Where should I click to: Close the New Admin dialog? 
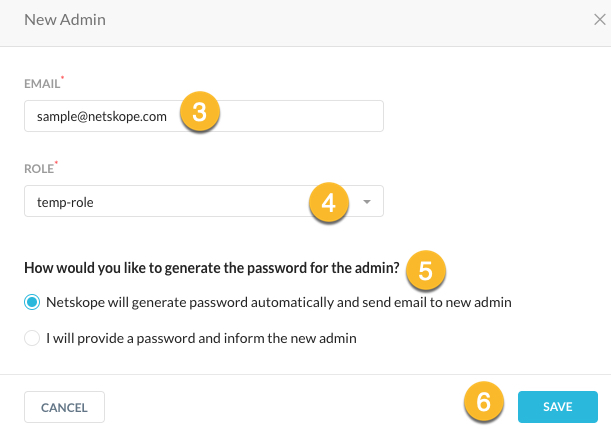(x=598, y=19)
